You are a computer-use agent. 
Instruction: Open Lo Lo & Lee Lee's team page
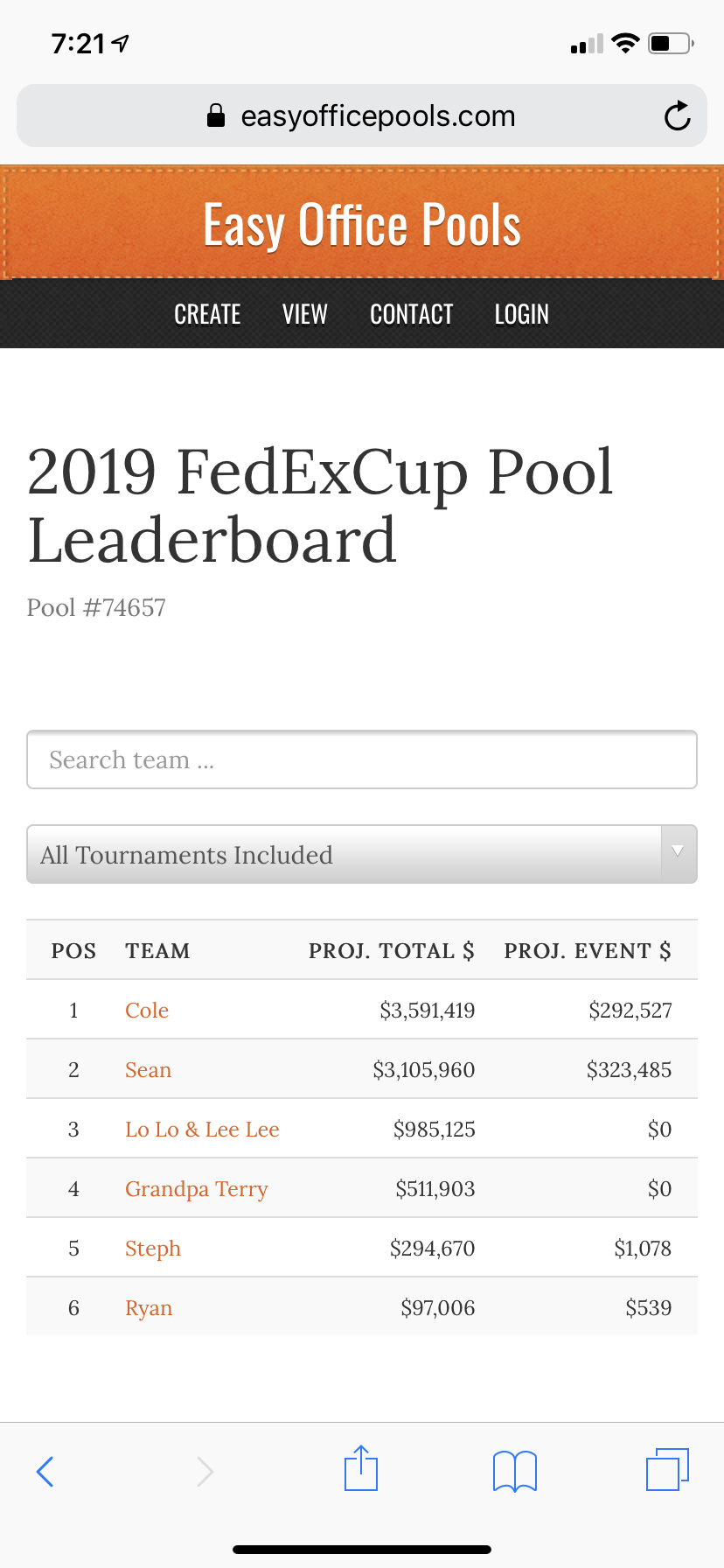[202, 1129]
